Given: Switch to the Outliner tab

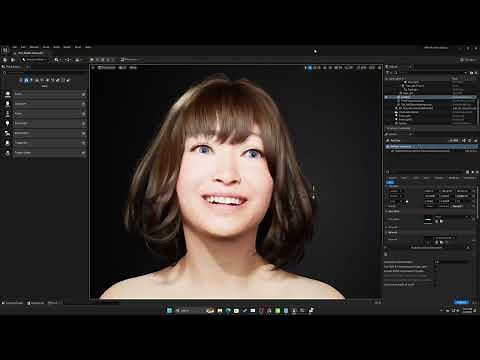Looking at the screenshot, I should [393, 67].
